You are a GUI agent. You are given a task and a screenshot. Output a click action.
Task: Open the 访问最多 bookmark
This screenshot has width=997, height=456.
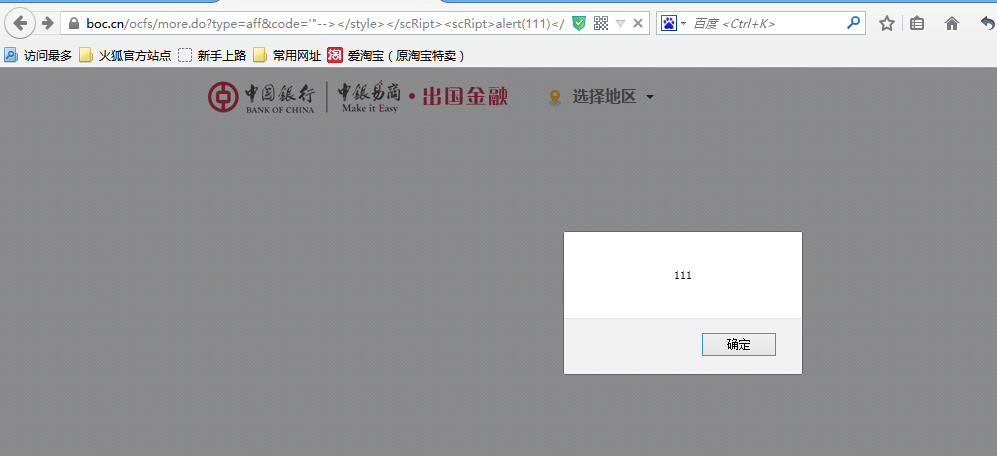(x=38, y=56)
